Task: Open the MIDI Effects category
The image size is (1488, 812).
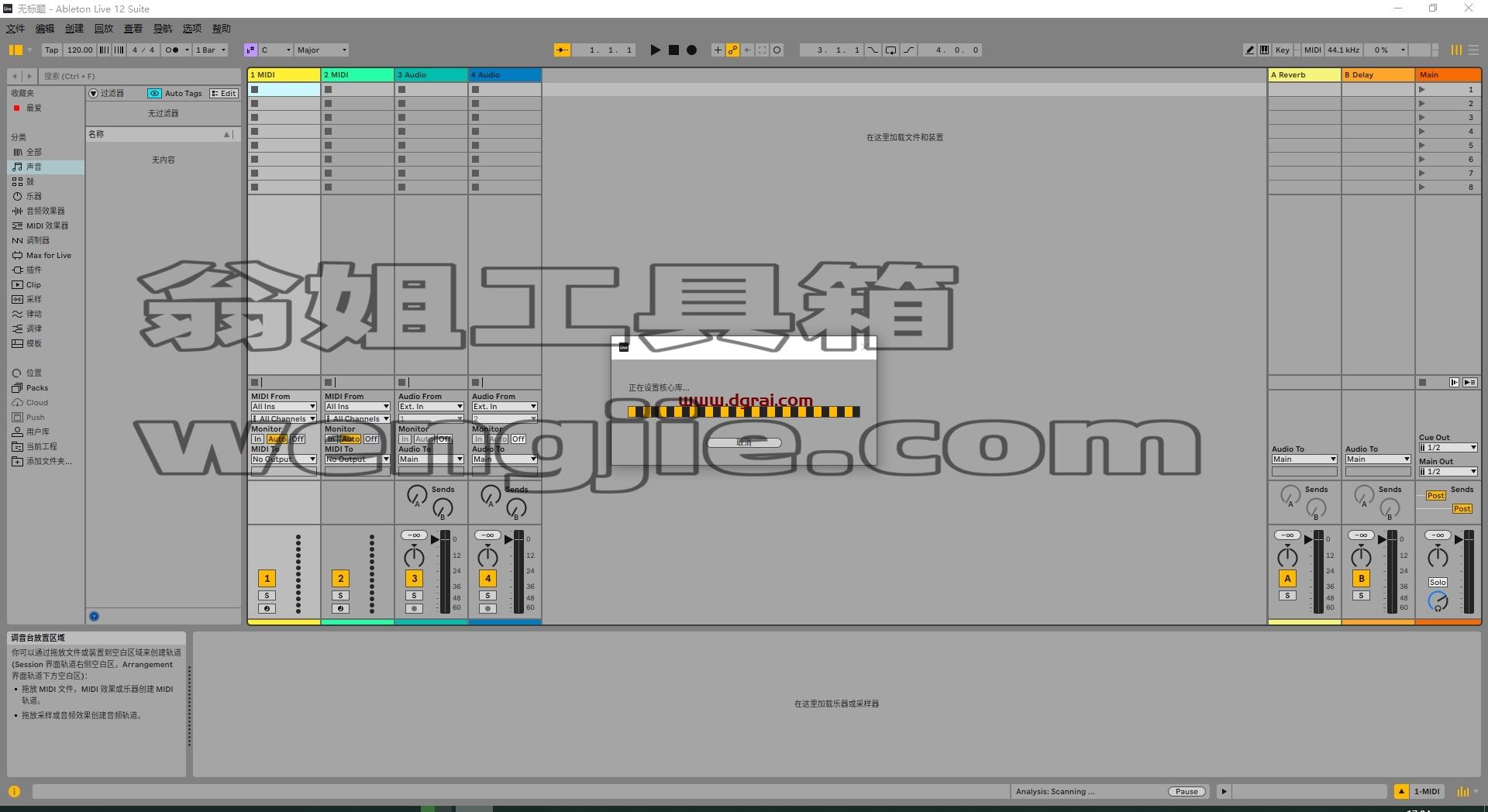Action: pyautogui.click(x=45, y=225)
